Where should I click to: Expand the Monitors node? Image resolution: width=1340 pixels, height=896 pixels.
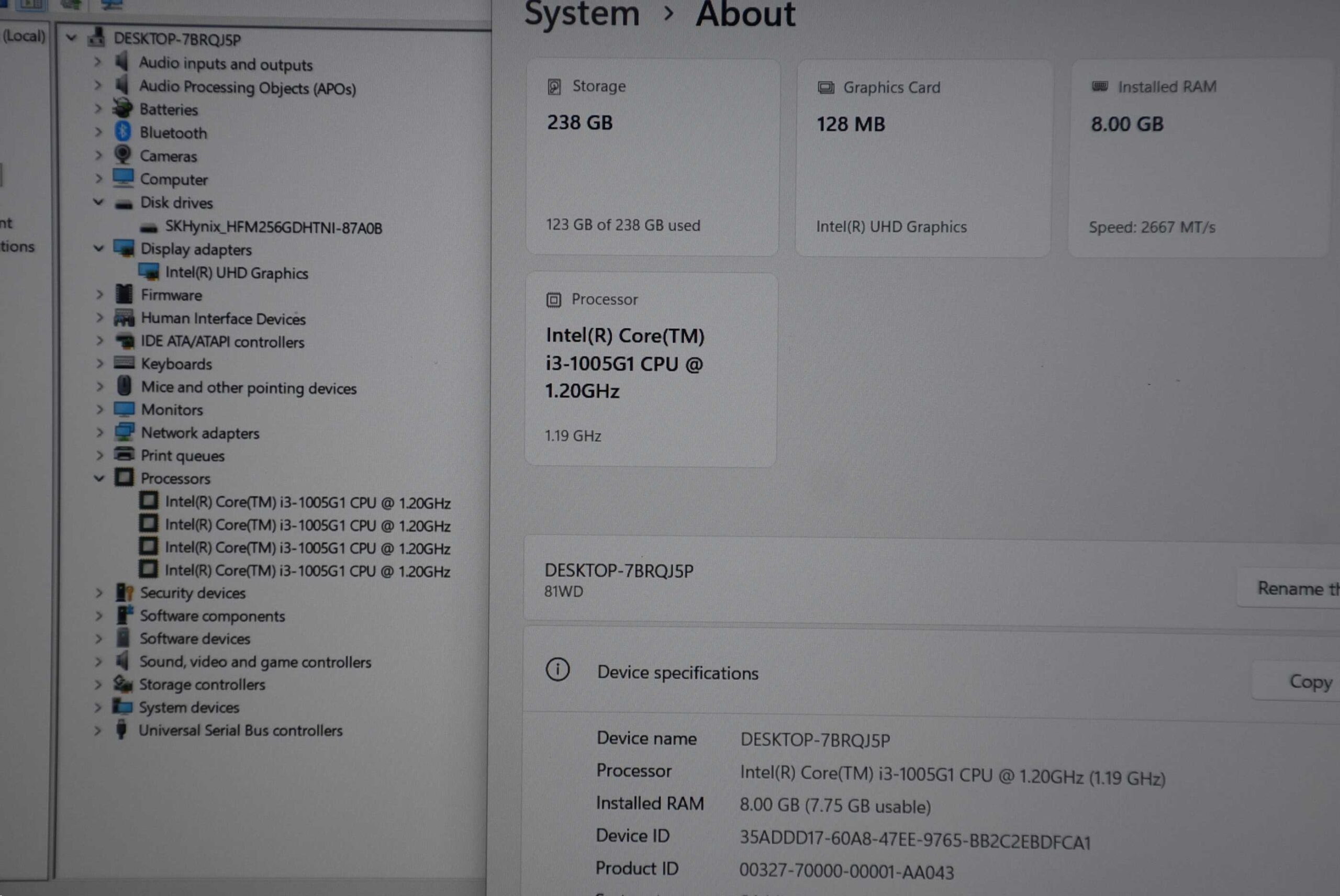[99, 410]
